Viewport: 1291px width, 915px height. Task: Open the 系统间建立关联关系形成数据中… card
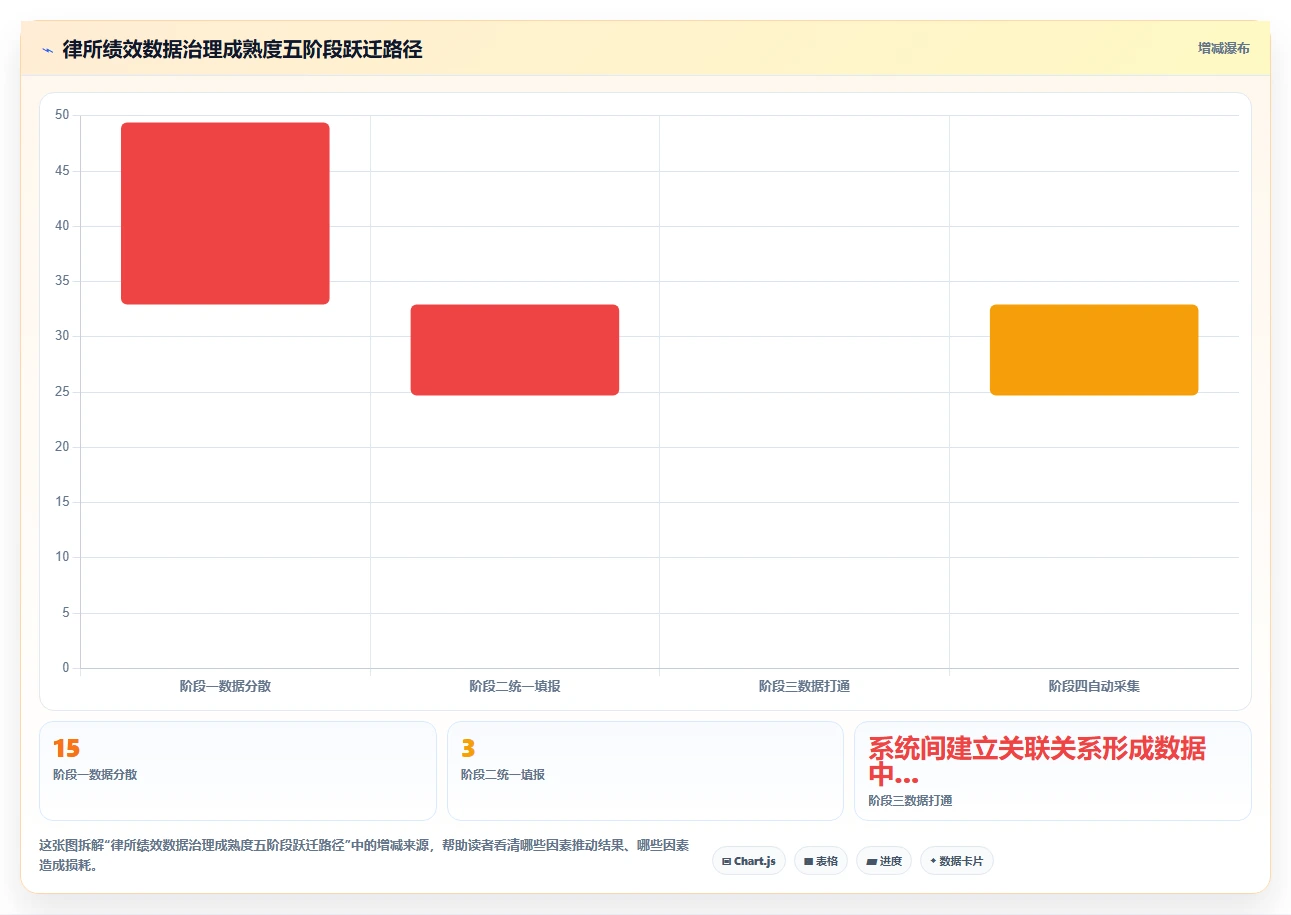pos(1052,771)
